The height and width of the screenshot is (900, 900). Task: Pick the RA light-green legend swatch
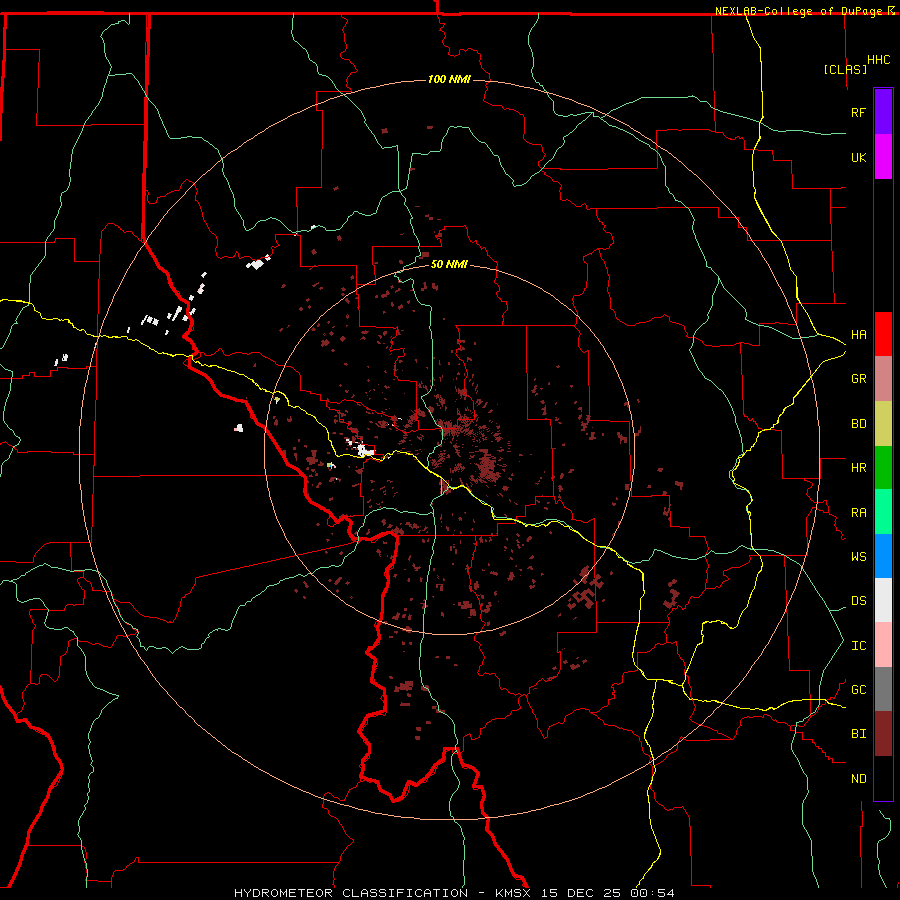pyautogui.click(x=883, y=512)
